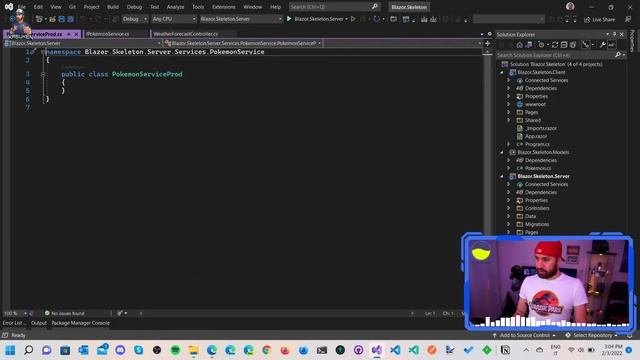This screenshot has width=640, height=360.
Task: Collapse the PokemonServiceProd class code block
Action: (43, 74)
